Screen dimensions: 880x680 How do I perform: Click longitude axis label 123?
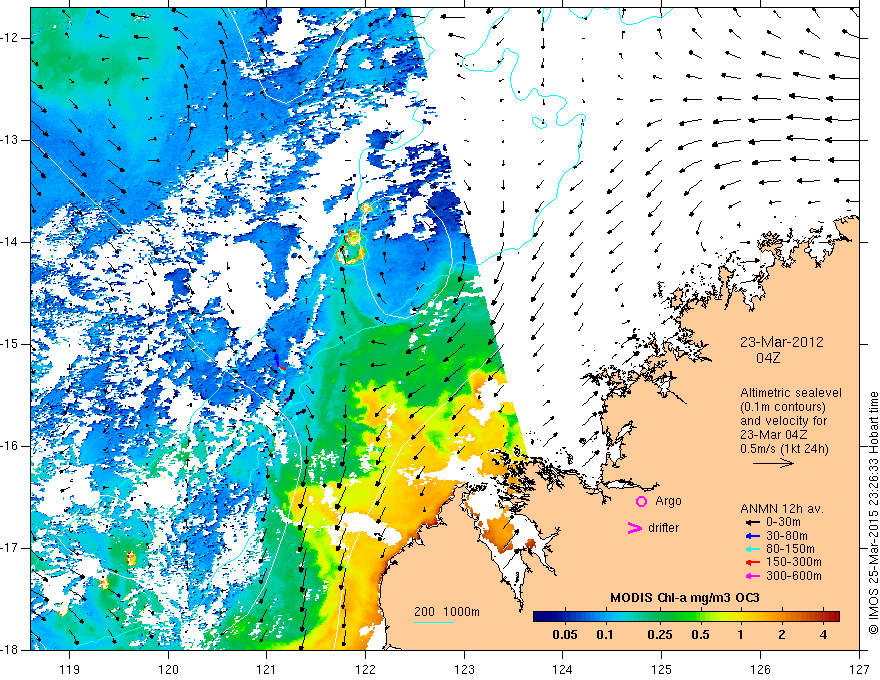[464, 669]
